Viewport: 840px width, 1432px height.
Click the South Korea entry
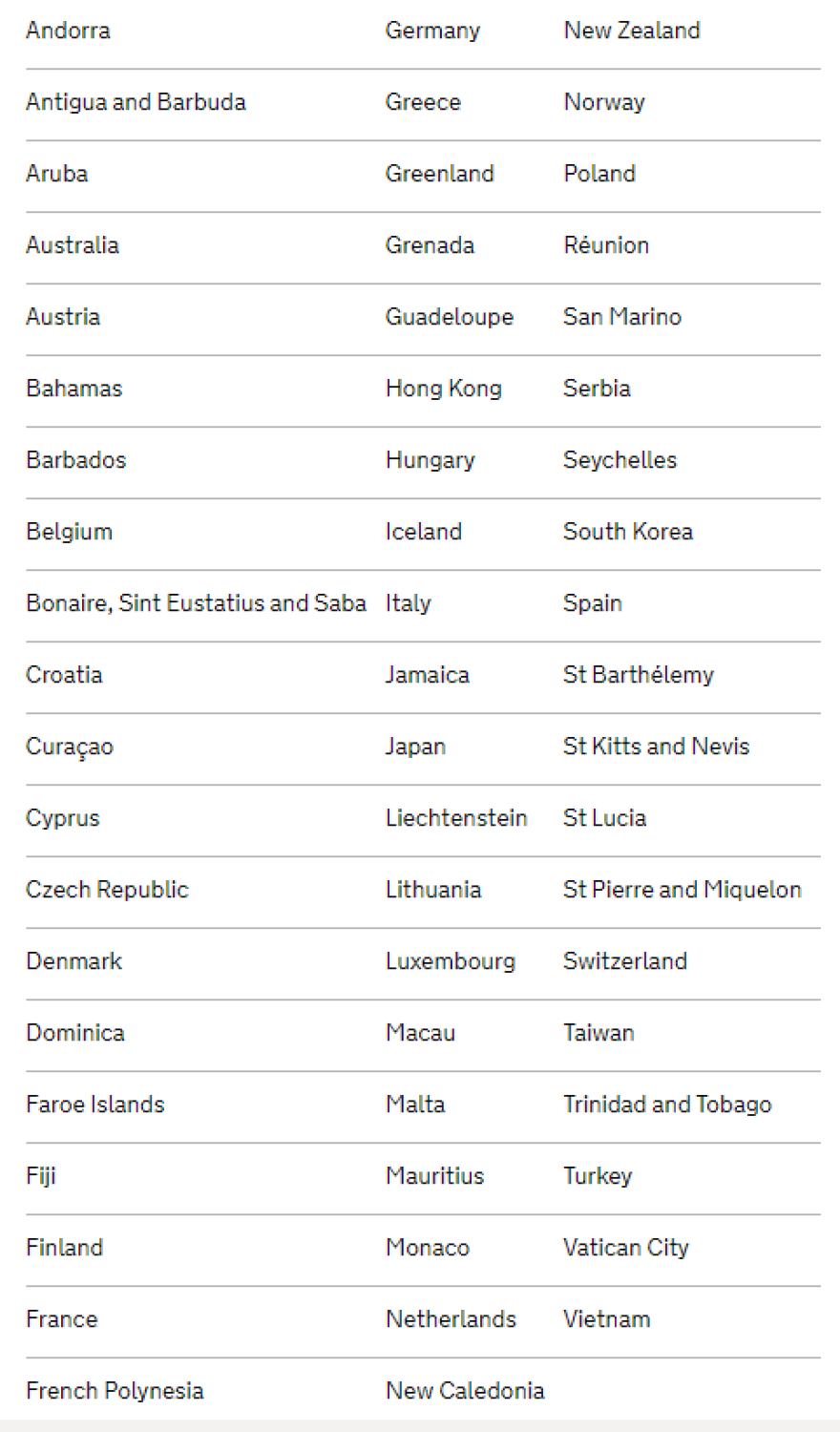pyautogui.click(x=627, y=532)
